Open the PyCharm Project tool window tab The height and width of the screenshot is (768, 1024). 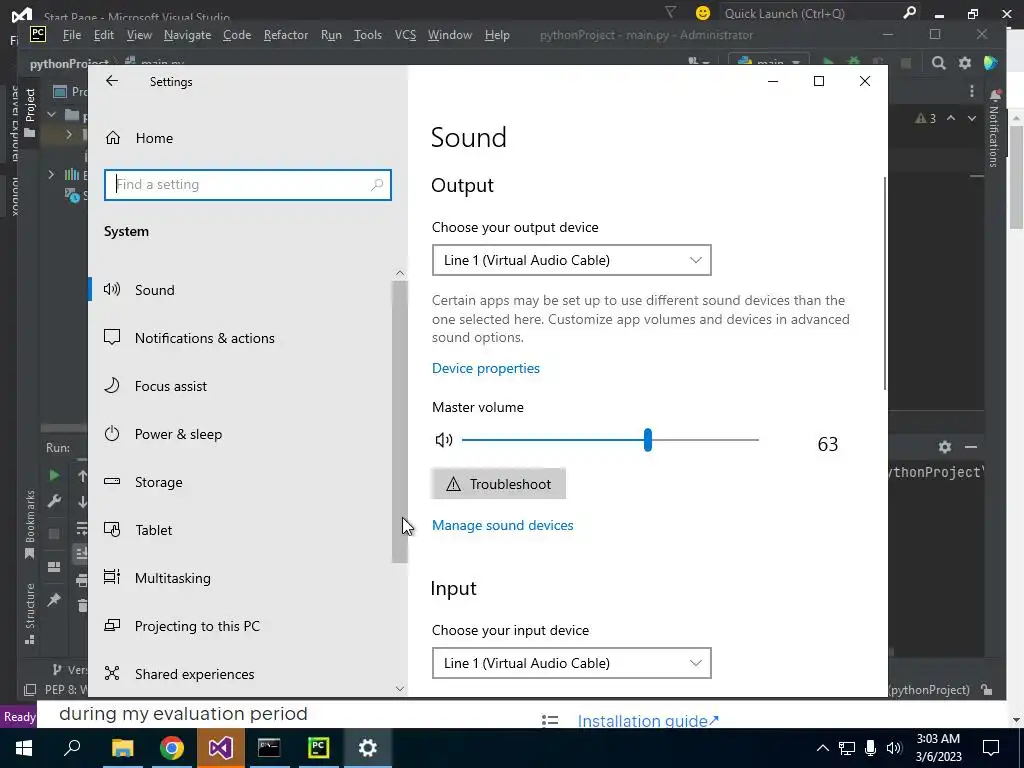[29, 112]
